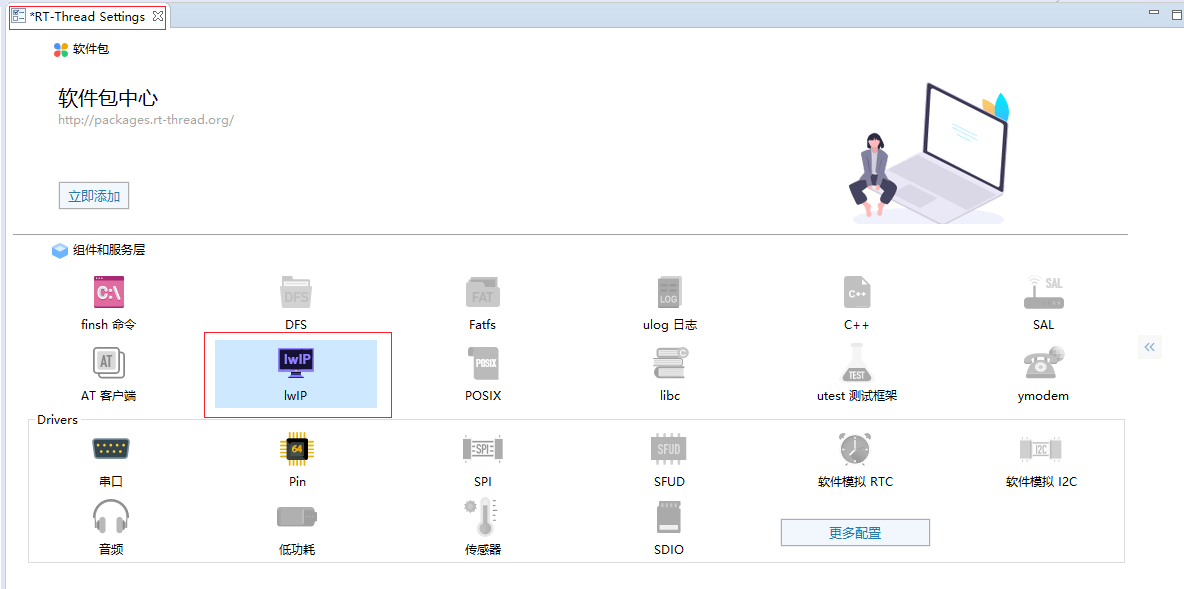Select the AT 客户端 icon
This screenshot has width=1184, height=589.
pos(108,372)
